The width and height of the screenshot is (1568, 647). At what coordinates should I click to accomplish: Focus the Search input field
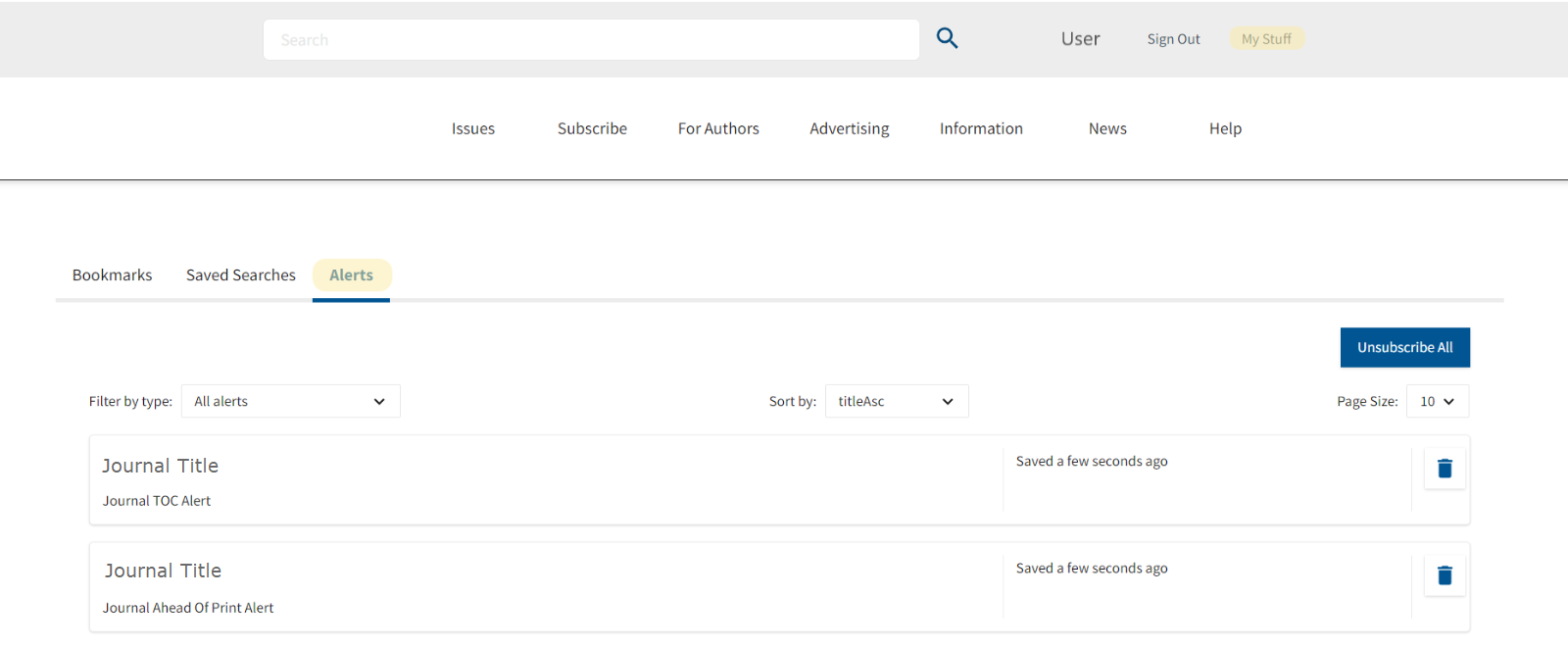click(591, 40)
